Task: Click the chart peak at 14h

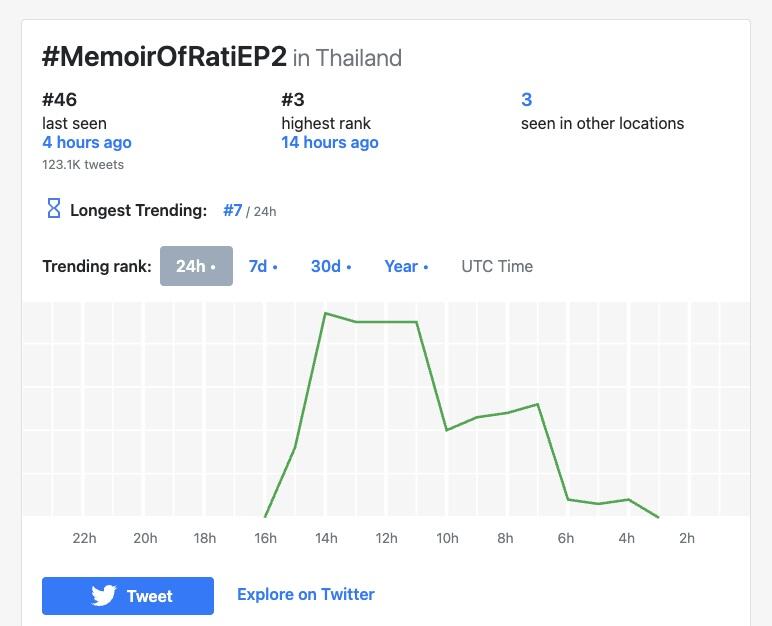Action: (326, 313)
